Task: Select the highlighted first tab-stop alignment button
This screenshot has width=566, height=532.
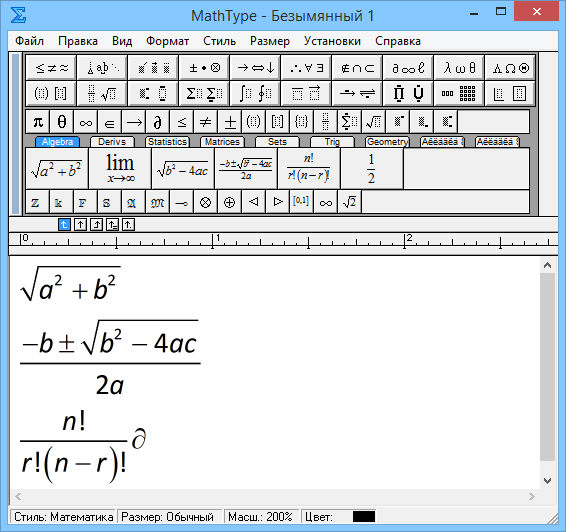Action: coord(64,225)
